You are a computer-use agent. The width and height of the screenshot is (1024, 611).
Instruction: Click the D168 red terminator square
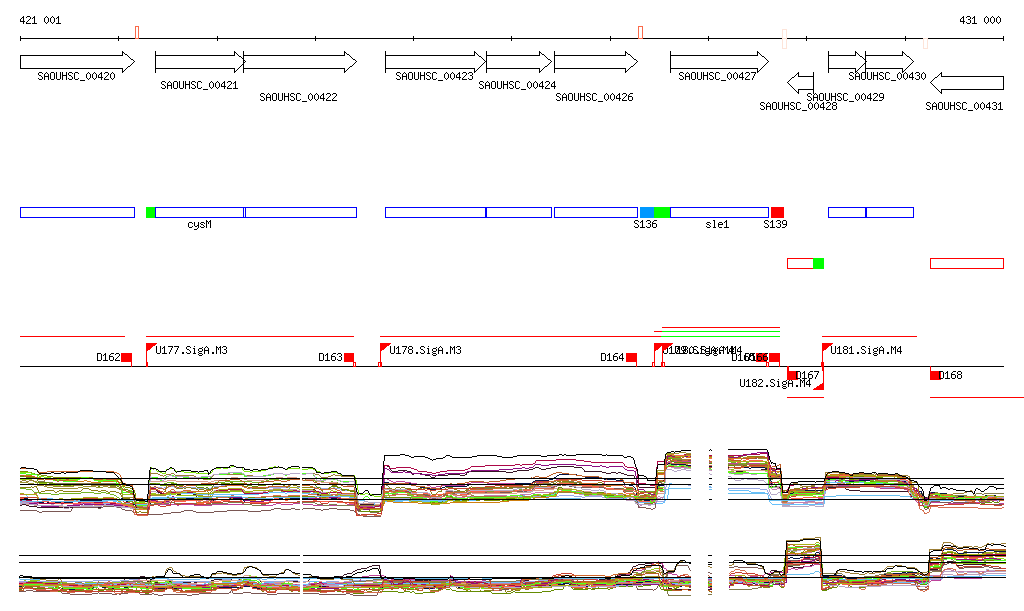[x=935, y=375]
